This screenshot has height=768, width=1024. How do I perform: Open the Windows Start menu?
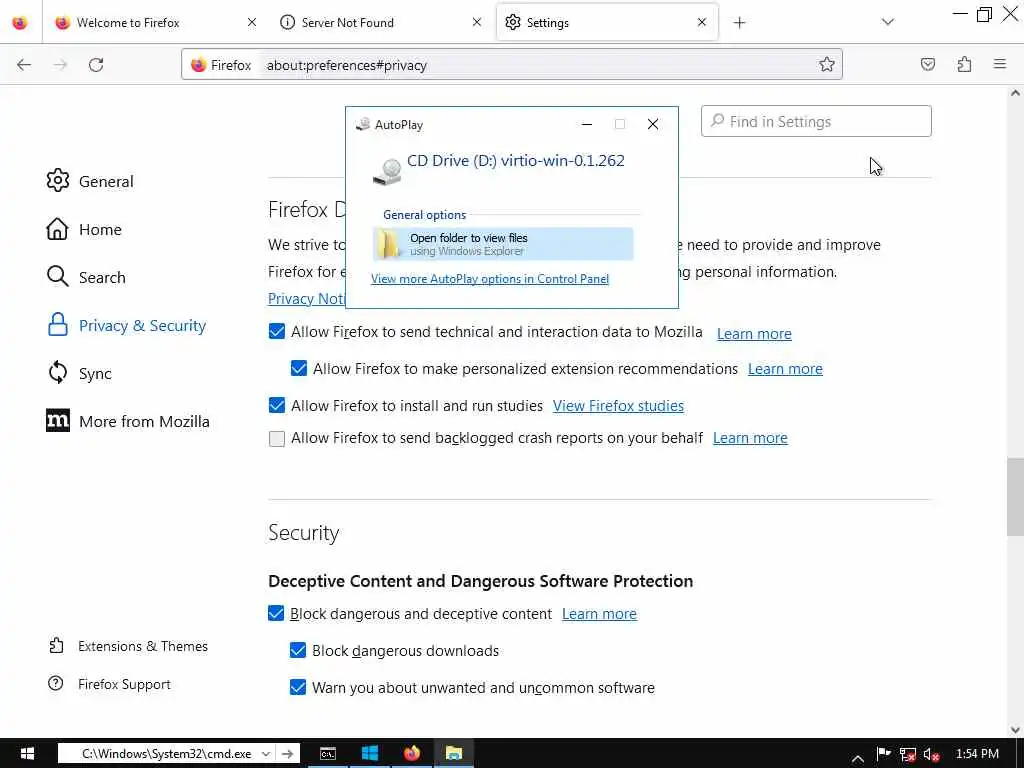pyautogui.click(x=27, y=754)
